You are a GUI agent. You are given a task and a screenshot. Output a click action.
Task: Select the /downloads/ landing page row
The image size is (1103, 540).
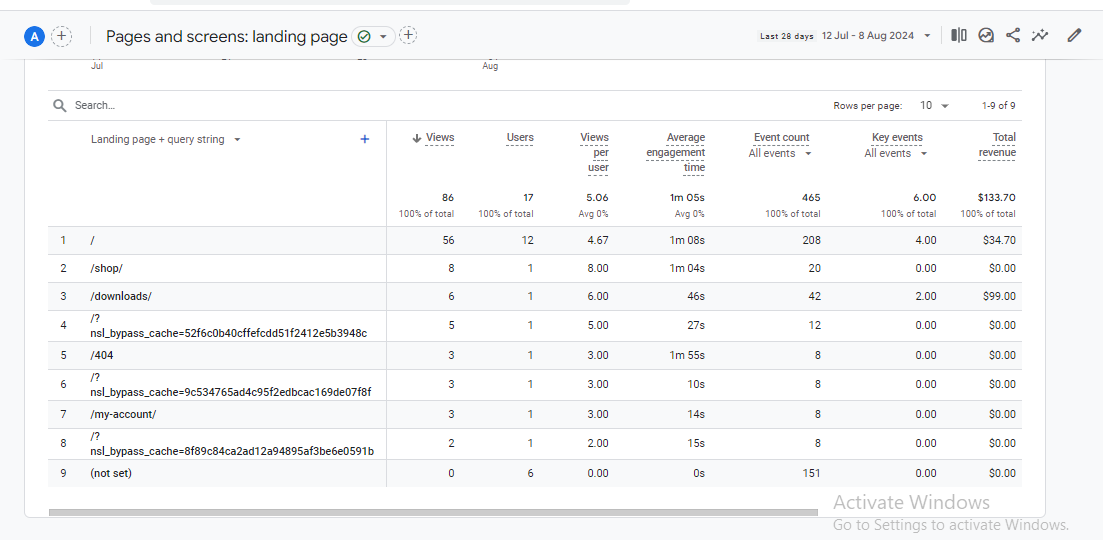535,297
